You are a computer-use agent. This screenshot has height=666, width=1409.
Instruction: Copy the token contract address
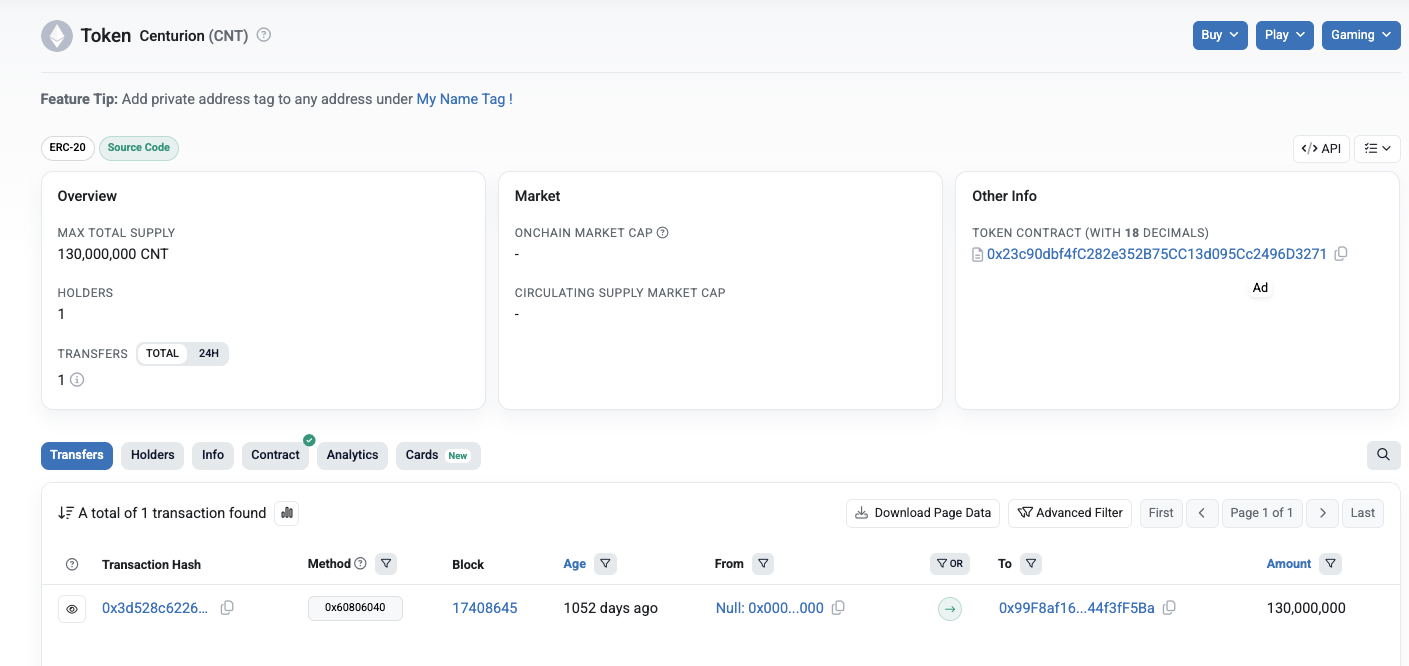tap(1341, 254)
